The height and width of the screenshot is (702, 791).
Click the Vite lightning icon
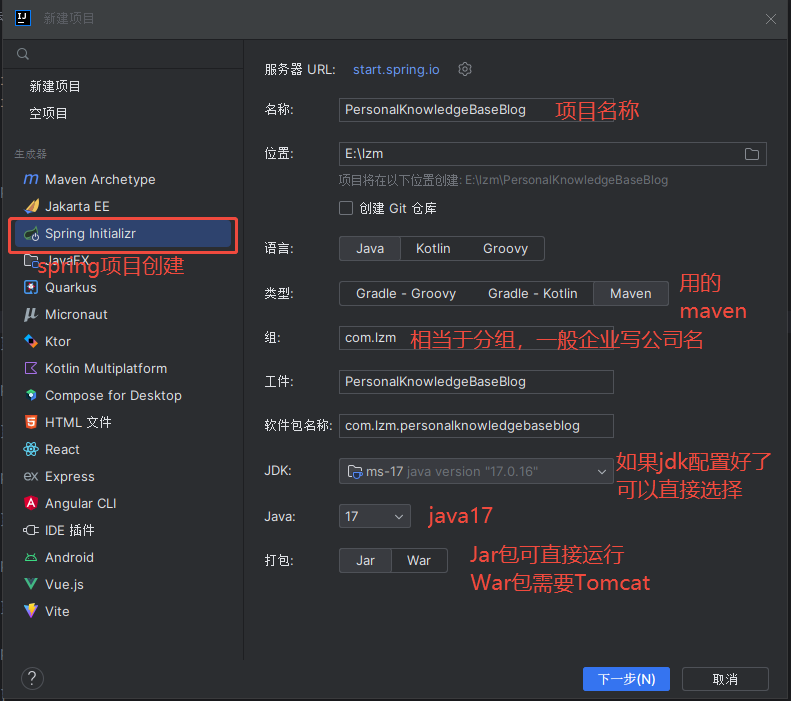click(31, 611)
